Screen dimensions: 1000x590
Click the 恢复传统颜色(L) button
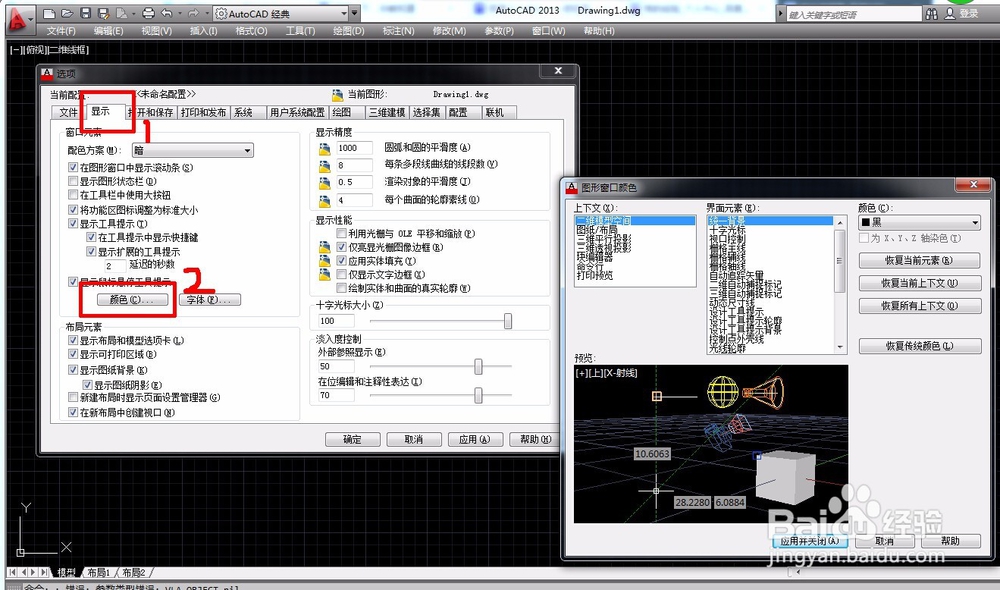pyautogui.click(x=920, y=346)
